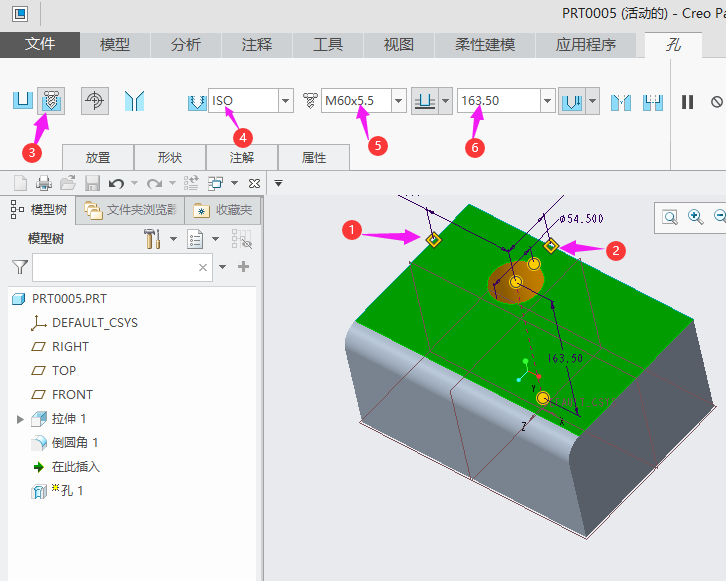The image size is (726, 581).
Task: Click the model tree search field
Action: 122,267
